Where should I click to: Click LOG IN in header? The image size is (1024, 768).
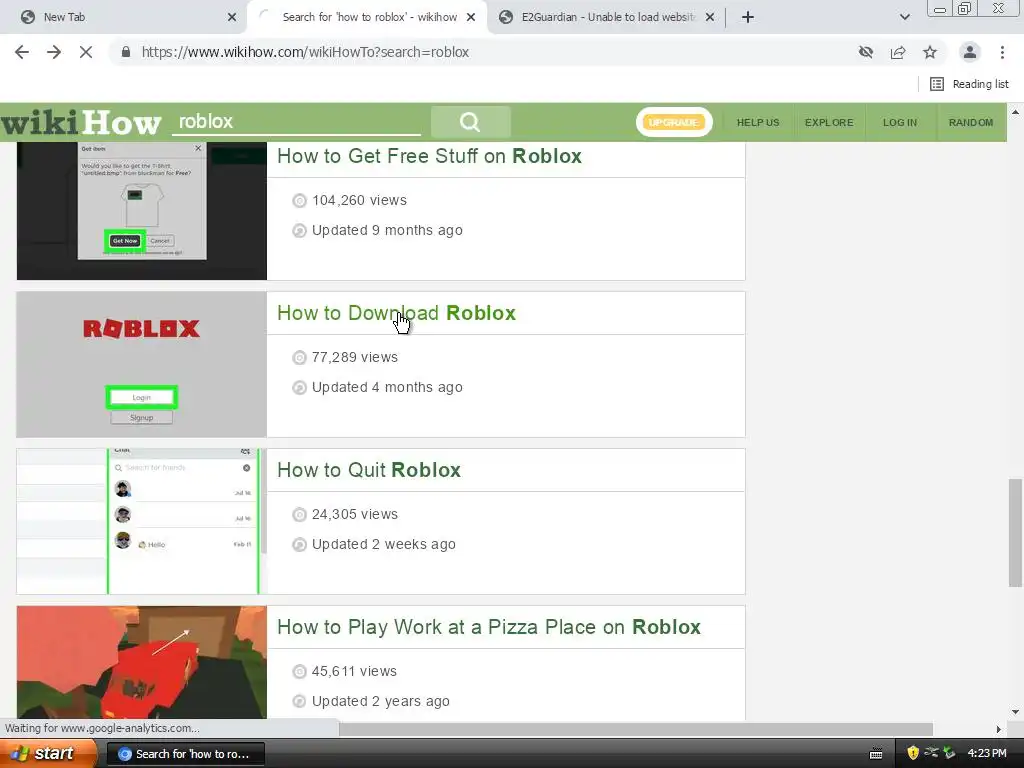900,122
